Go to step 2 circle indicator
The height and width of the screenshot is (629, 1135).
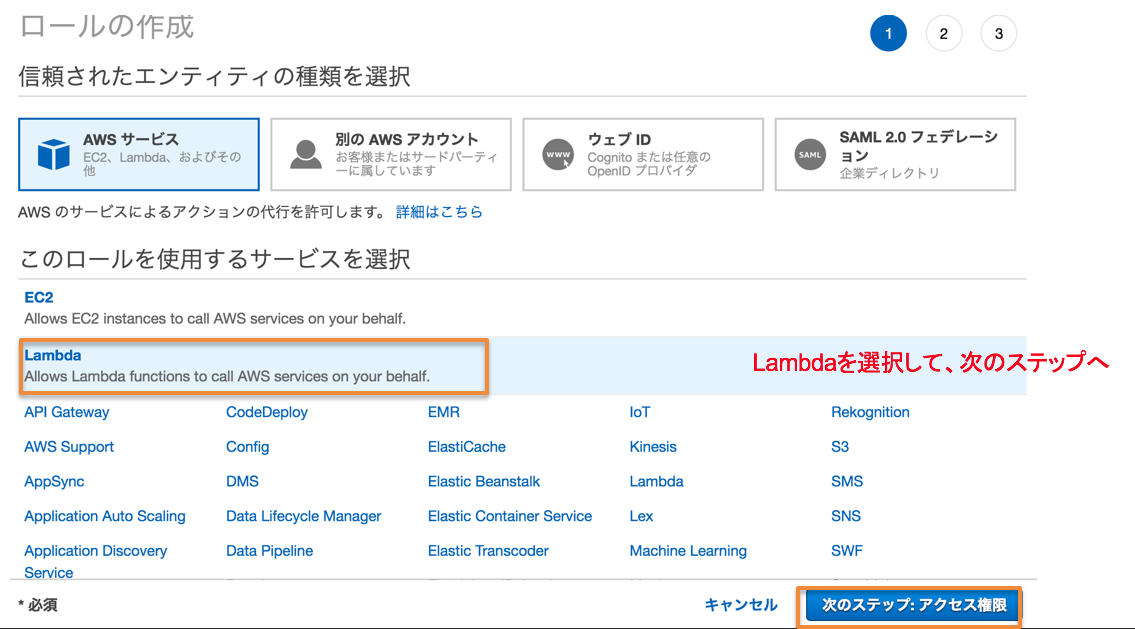coord(944,33)
